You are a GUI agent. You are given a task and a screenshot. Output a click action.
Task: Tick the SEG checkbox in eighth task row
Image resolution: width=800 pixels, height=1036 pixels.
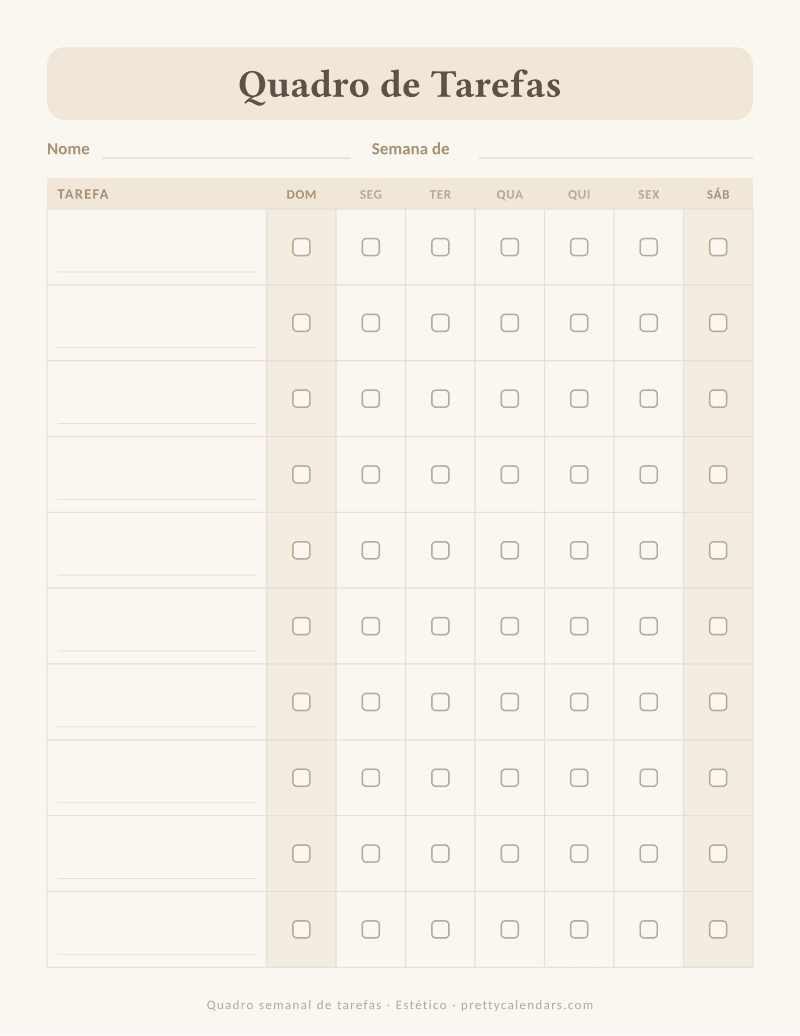371,778
